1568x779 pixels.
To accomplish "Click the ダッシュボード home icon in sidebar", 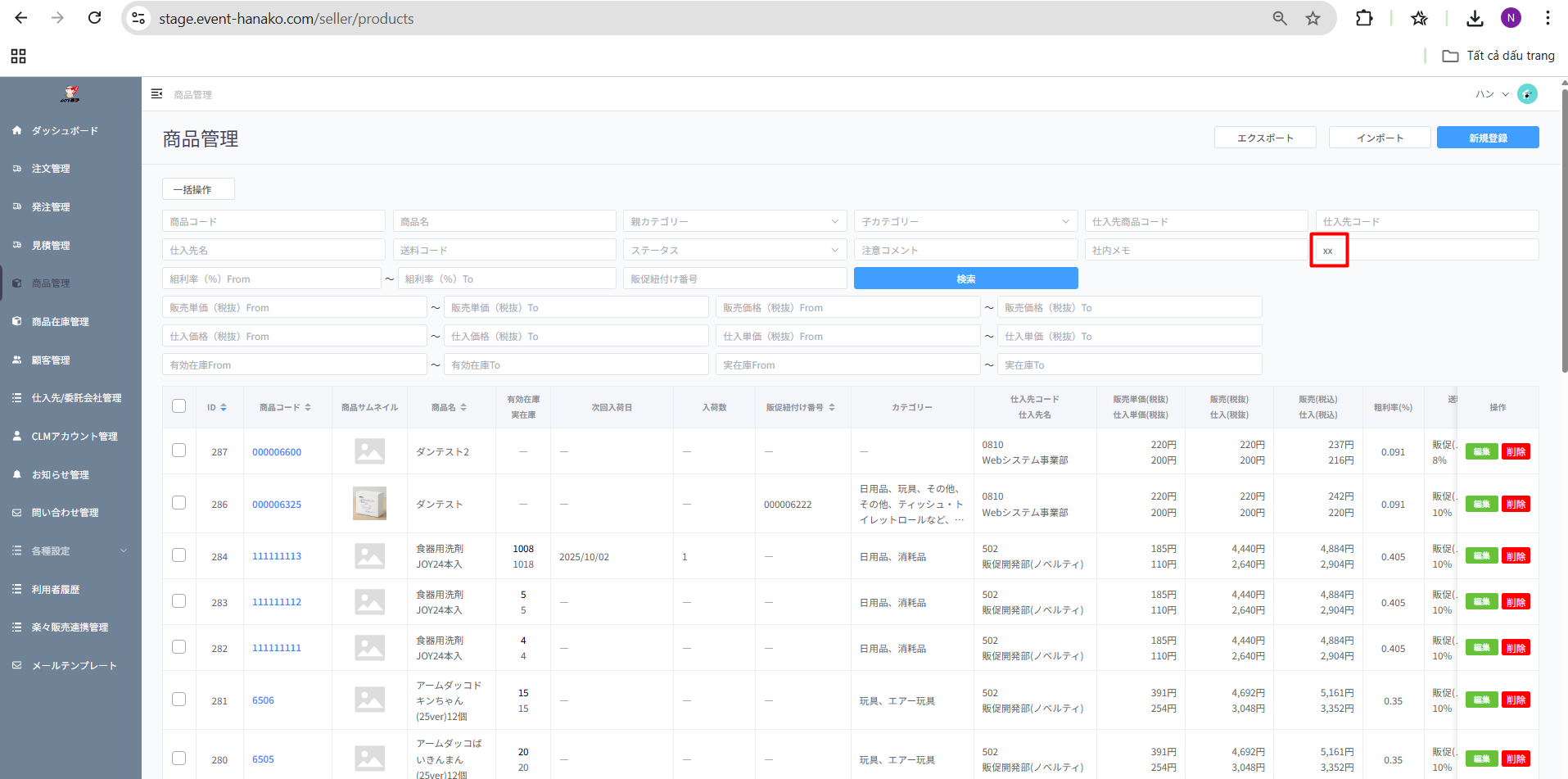I will (17, 130).
